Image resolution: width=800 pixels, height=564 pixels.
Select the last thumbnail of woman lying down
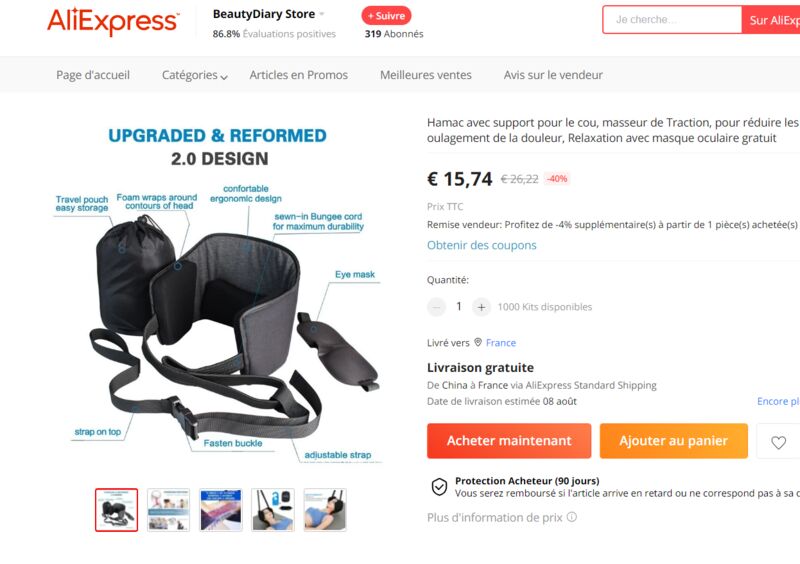325,510
